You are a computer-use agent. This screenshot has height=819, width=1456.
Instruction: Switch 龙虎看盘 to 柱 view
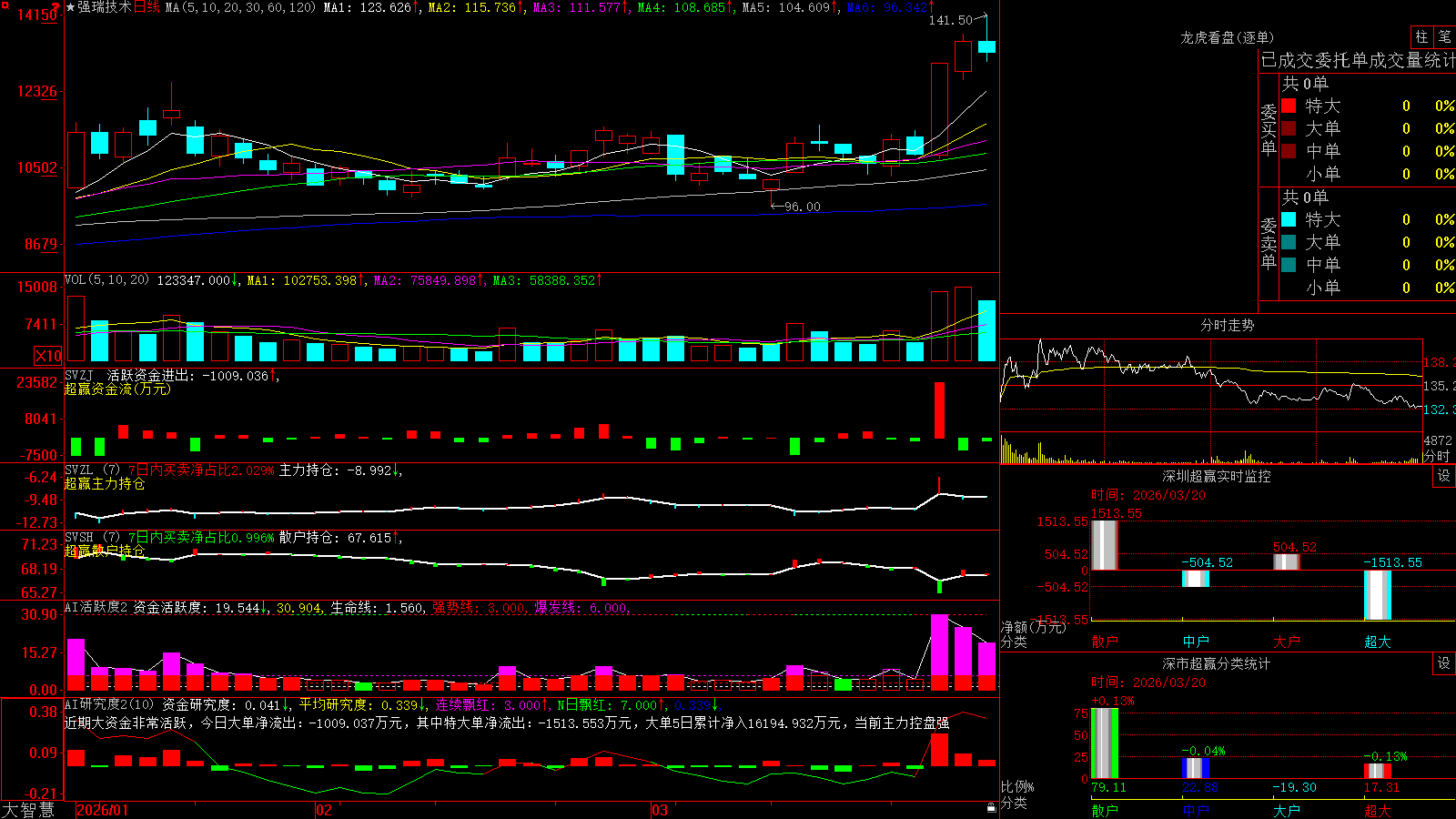1421,37
